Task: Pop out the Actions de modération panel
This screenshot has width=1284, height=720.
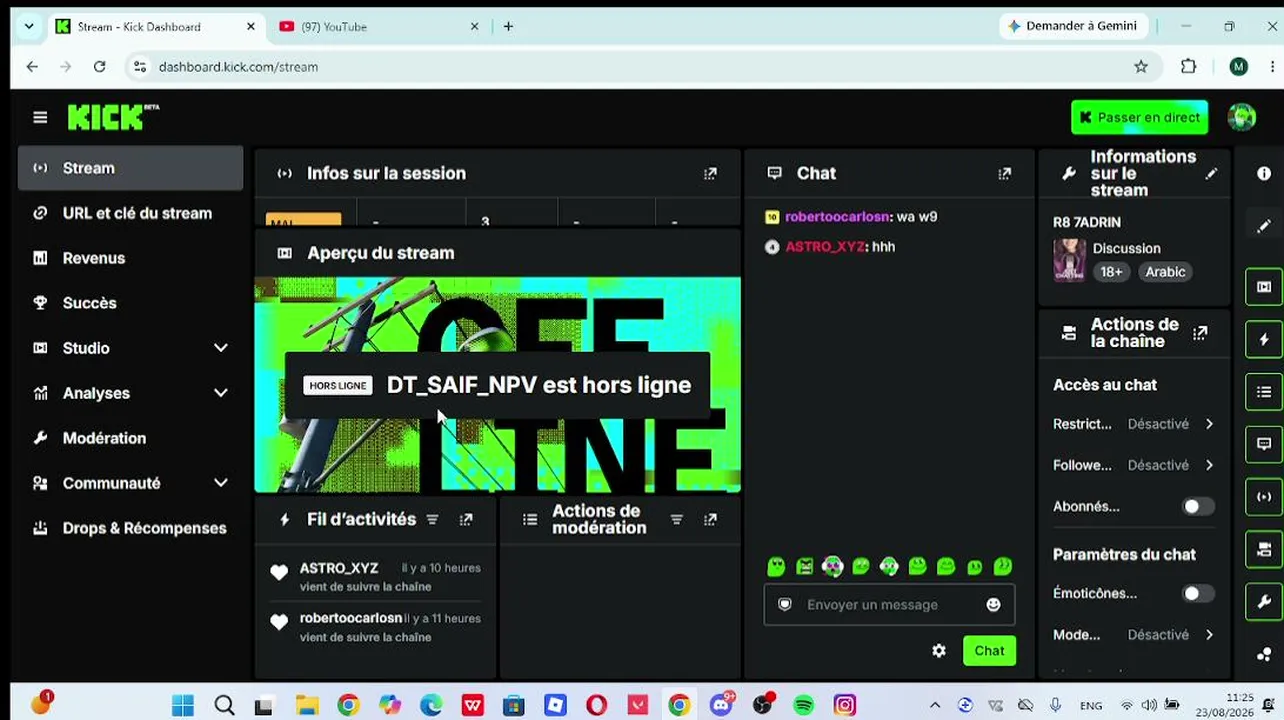Action: pyautogui.click(x=710, y=519)
